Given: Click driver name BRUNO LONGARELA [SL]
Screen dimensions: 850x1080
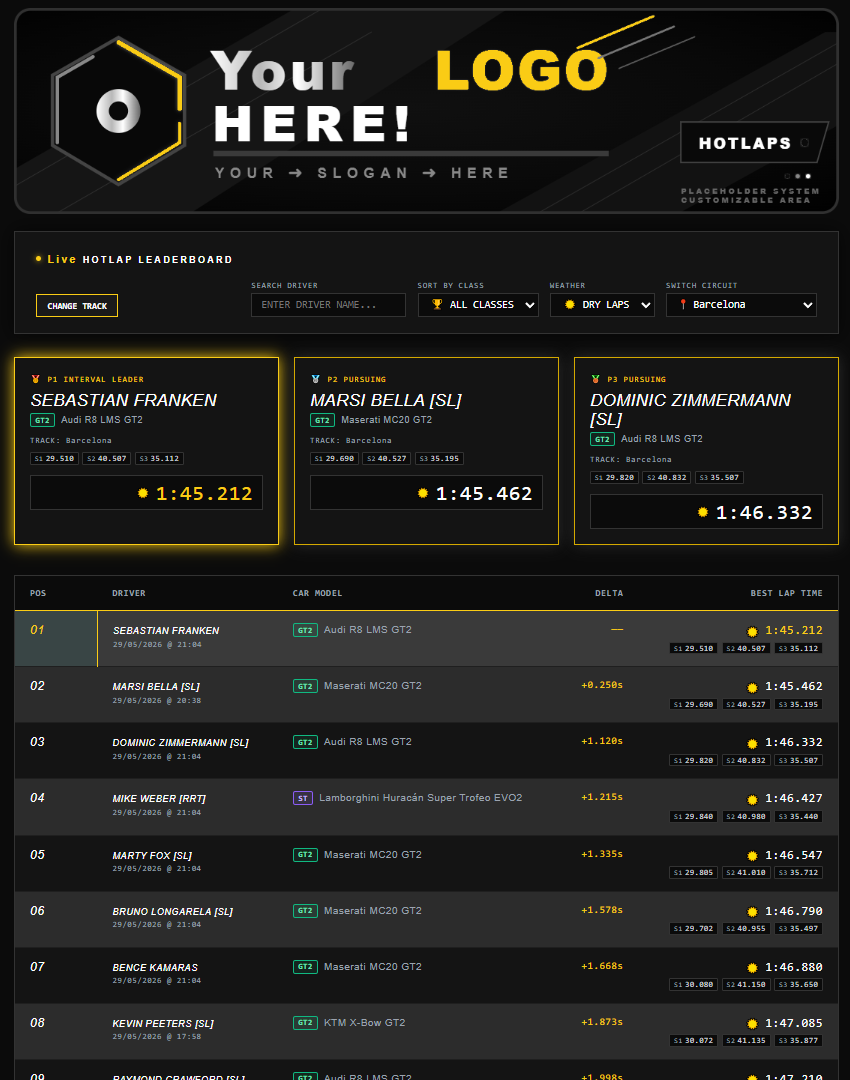Looking at the screenshot, I should pyautogui.click(x=173, y=912).
